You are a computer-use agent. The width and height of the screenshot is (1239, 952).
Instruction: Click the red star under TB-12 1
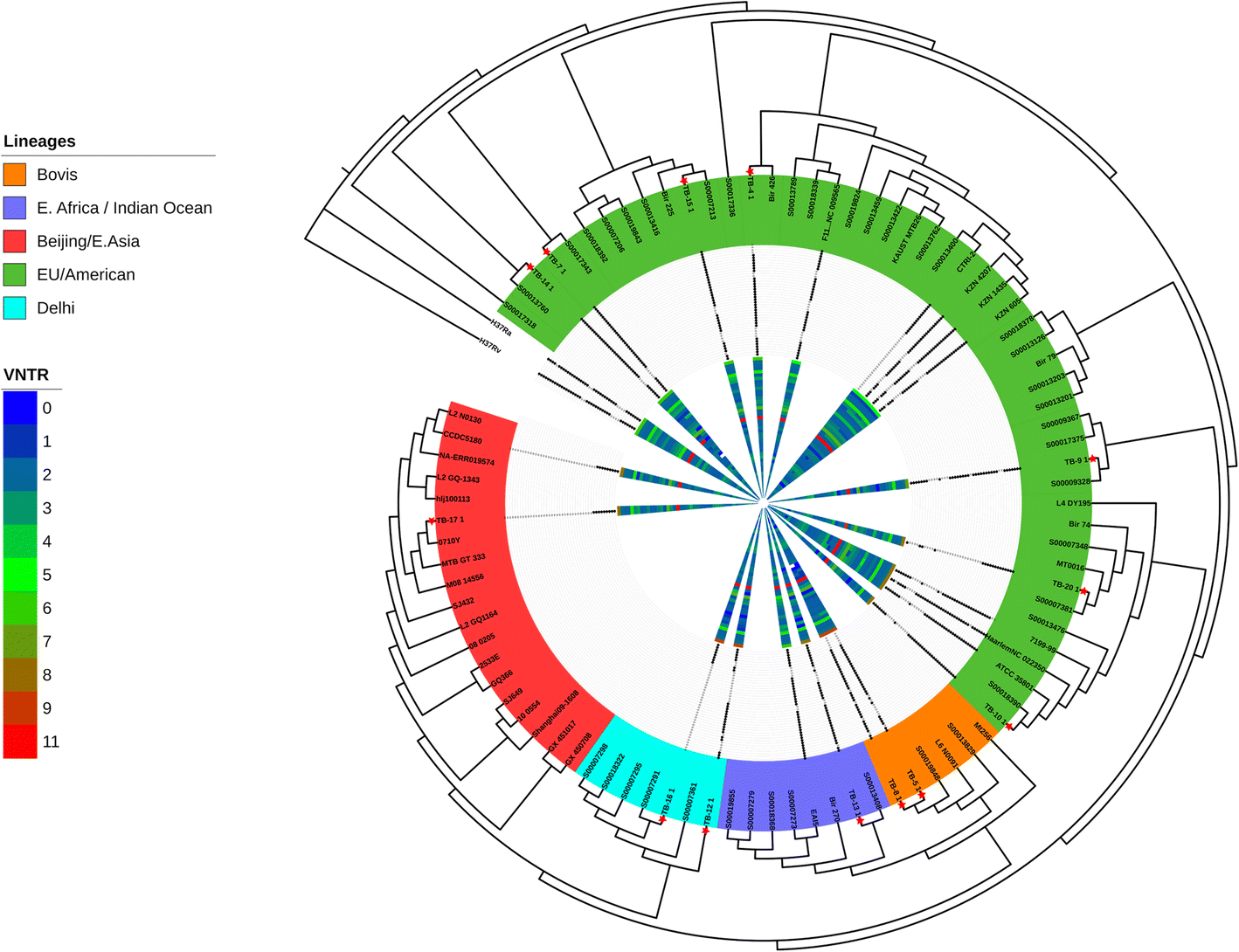click(x=706, y=831)
